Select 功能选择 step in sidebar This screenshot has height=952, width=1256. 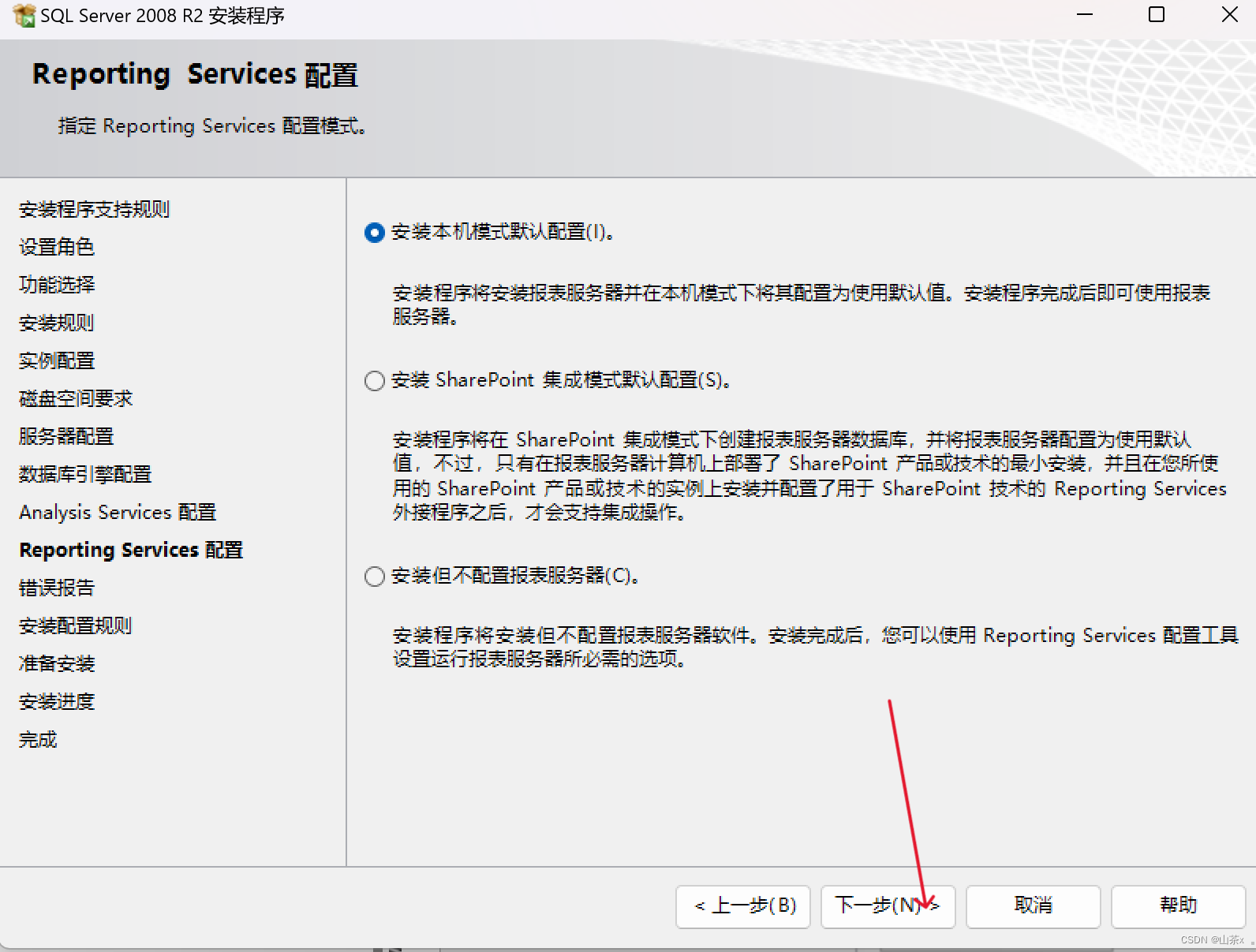[x=57, y=285]
